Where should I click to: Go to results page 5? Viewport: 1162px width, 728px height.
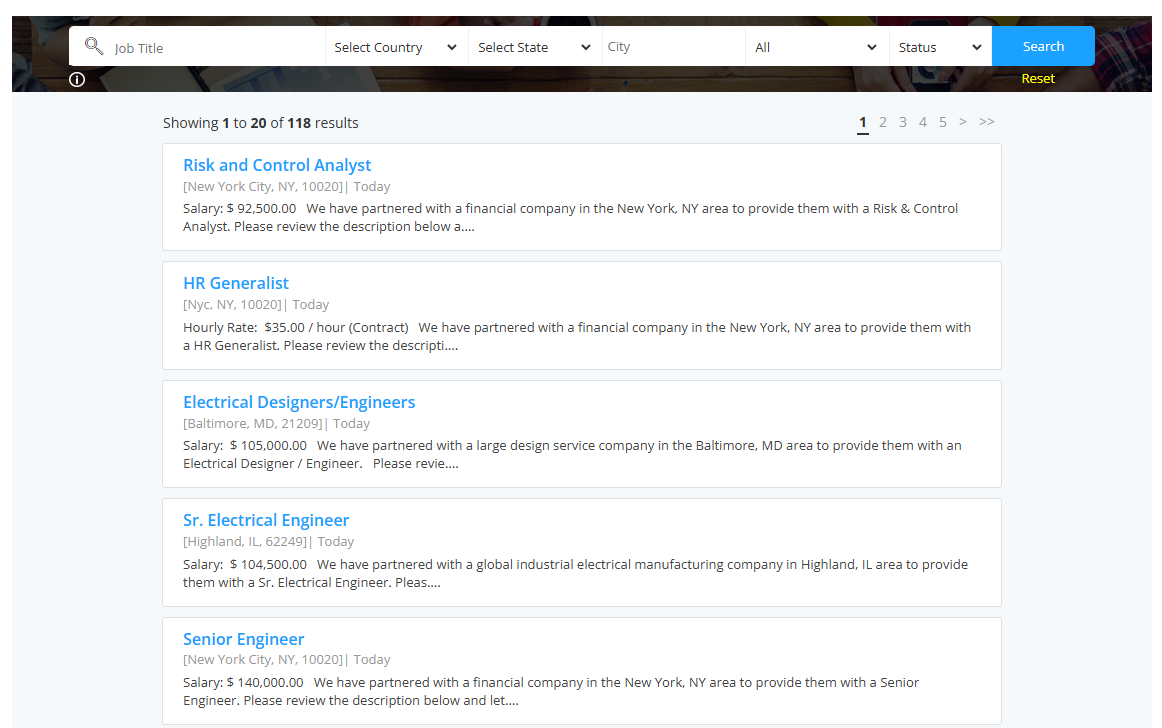pos(943,122)
